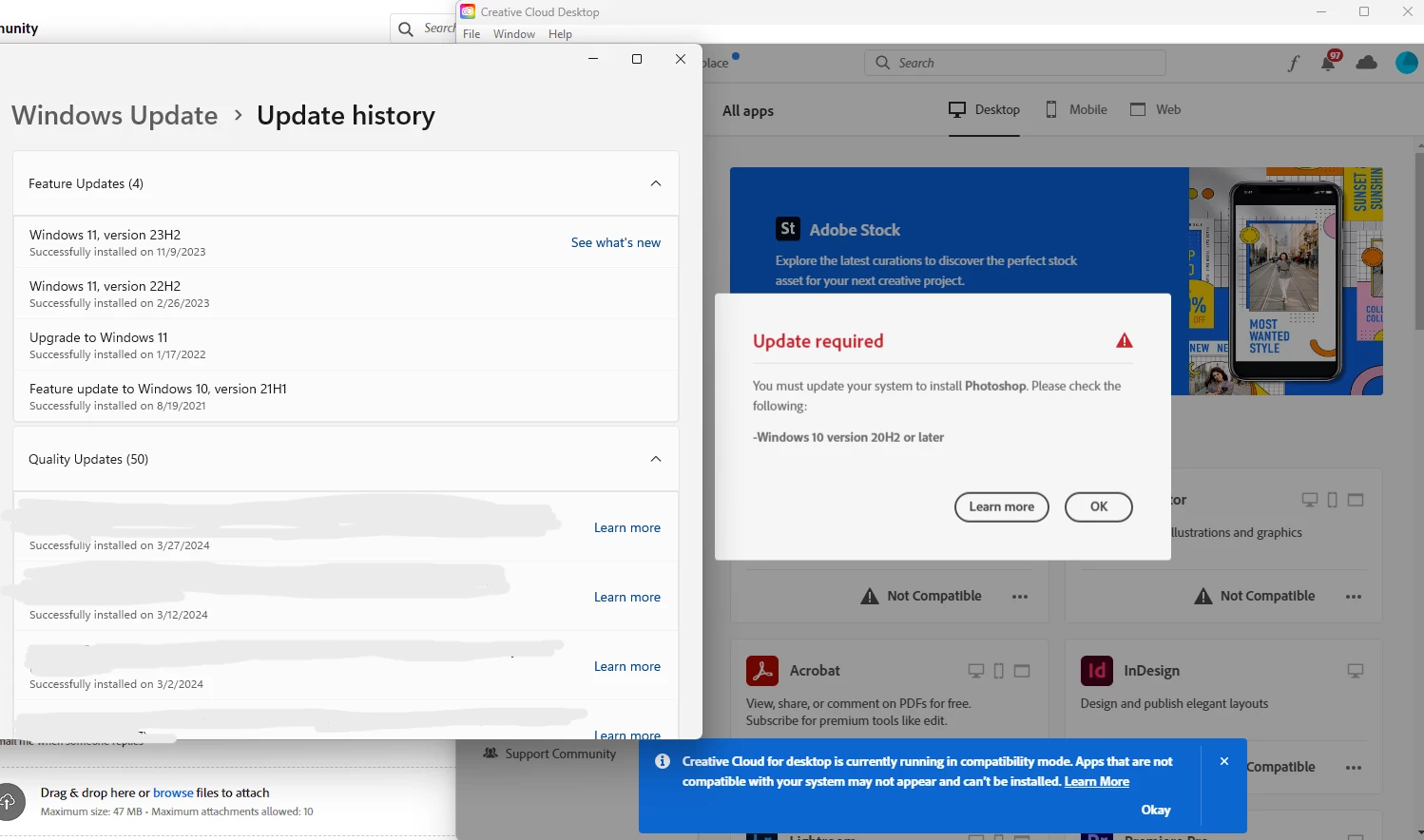This screenshot has width=1424, height=840.
Task: Click the web platform icon on the Acrobat card
Action: 1022,671
